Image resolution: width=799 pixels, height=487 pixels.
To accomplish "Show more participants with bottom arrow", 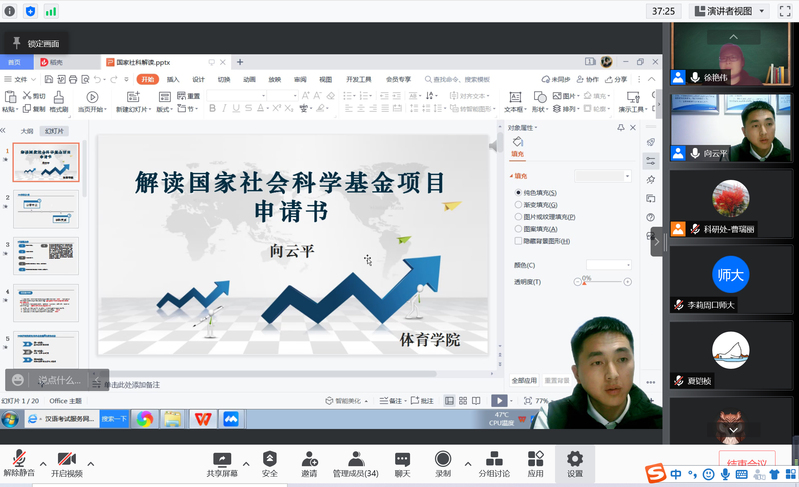I will (x=733, y=430).
